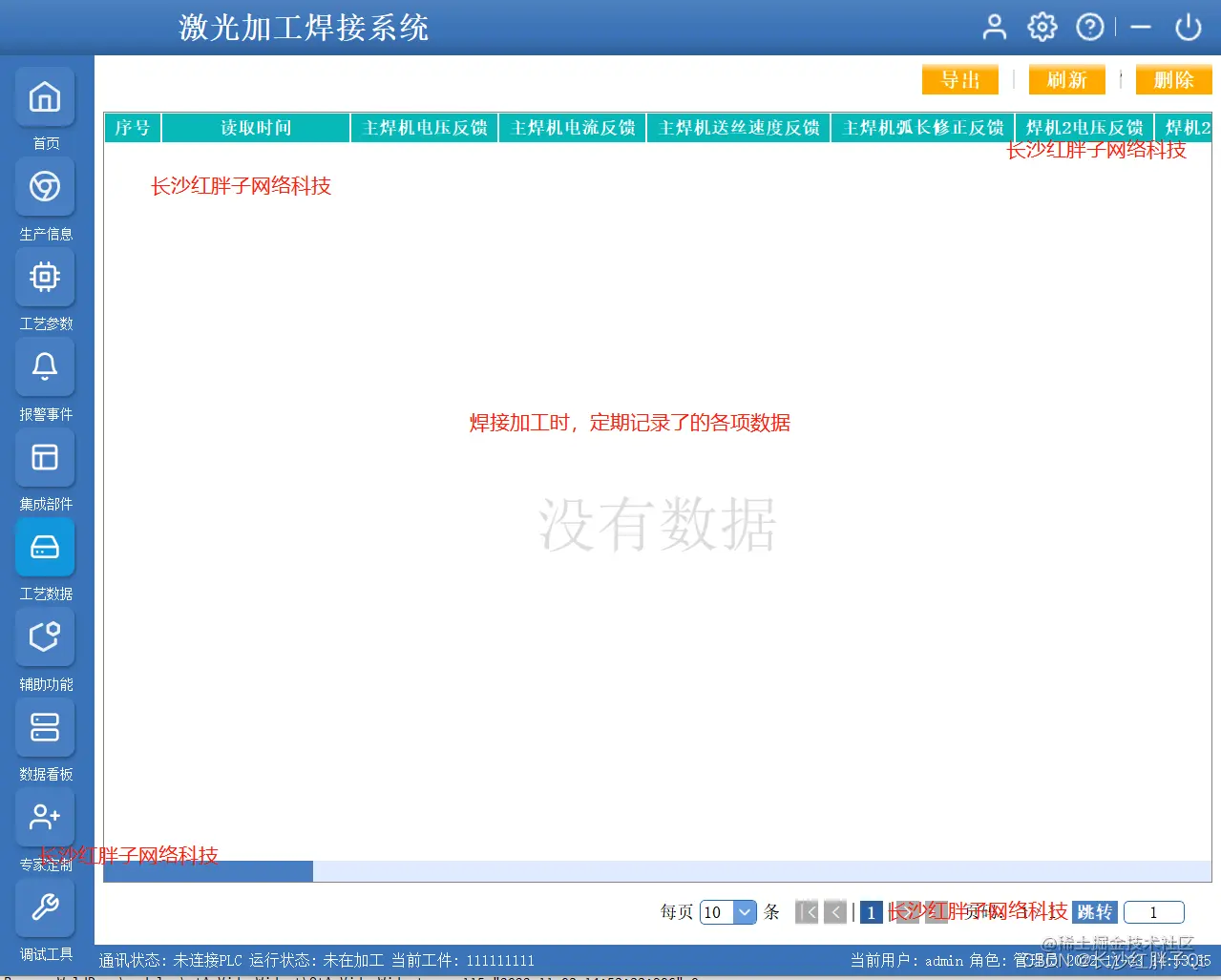Image resolution: width=1221 pixels, height=980 pixels.
Task: Open the 工艺参数 parameters icon
Action: tap(44, 277)
